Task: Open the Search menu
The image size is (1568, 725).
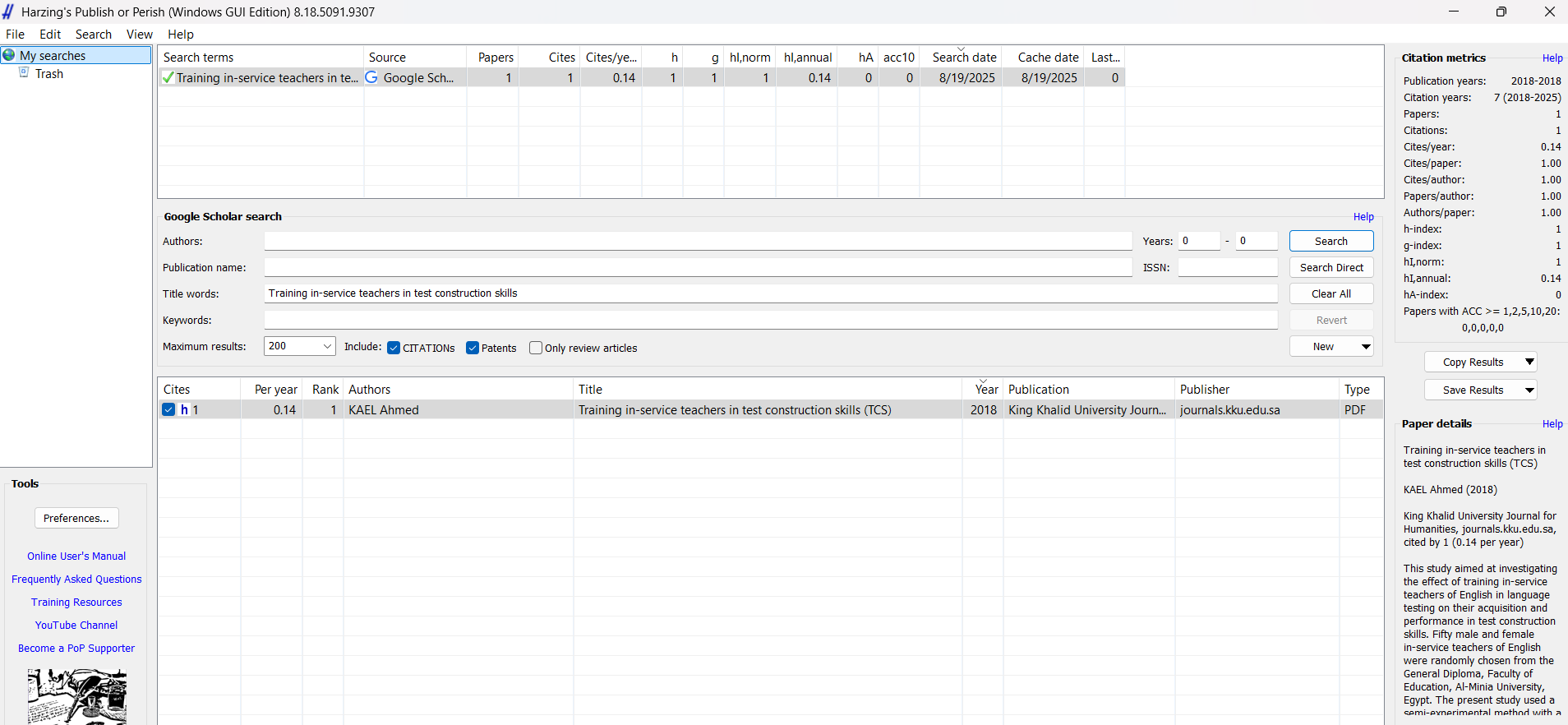Action: [94, 34]
